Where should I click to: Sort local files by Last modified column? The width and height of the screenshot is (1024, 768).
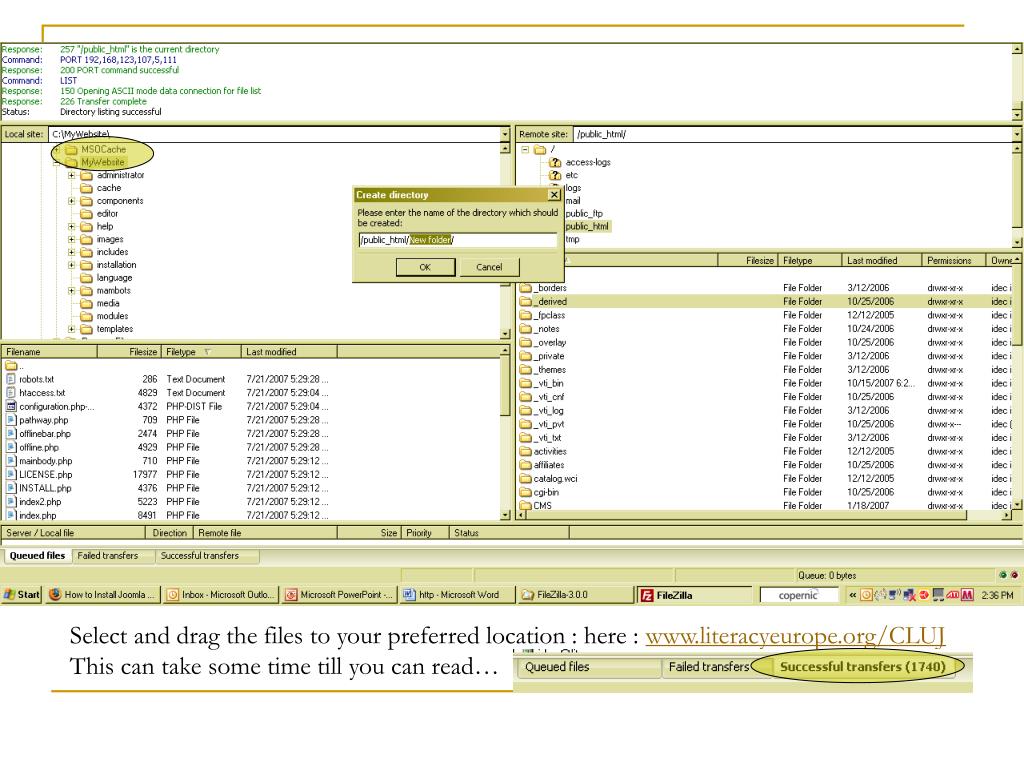pos(289,352)
